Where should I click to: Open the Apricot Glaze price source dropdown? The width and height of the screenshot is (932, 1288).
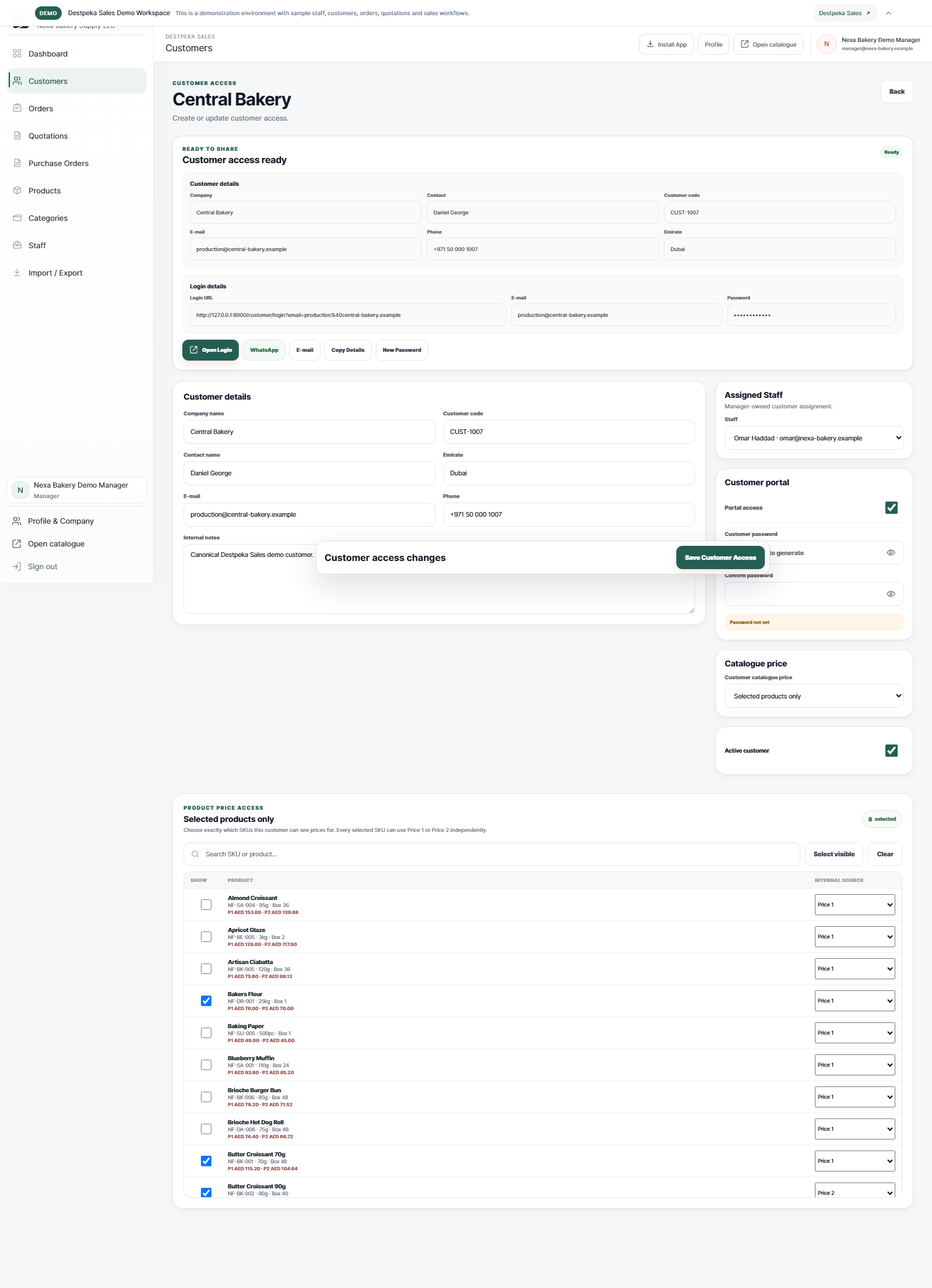point(855,937)
